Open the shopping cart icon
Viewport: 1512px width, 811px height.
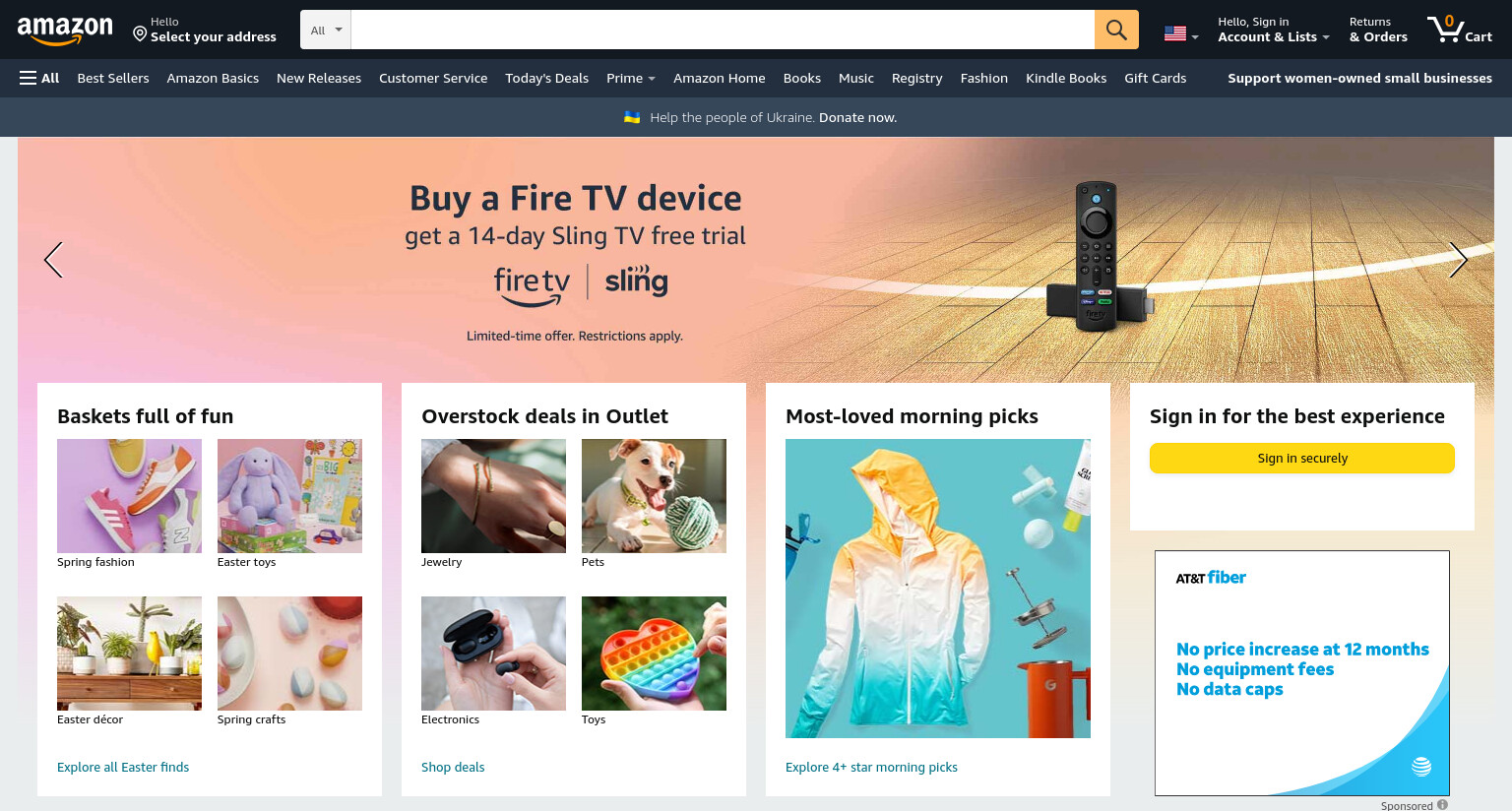1459,29
